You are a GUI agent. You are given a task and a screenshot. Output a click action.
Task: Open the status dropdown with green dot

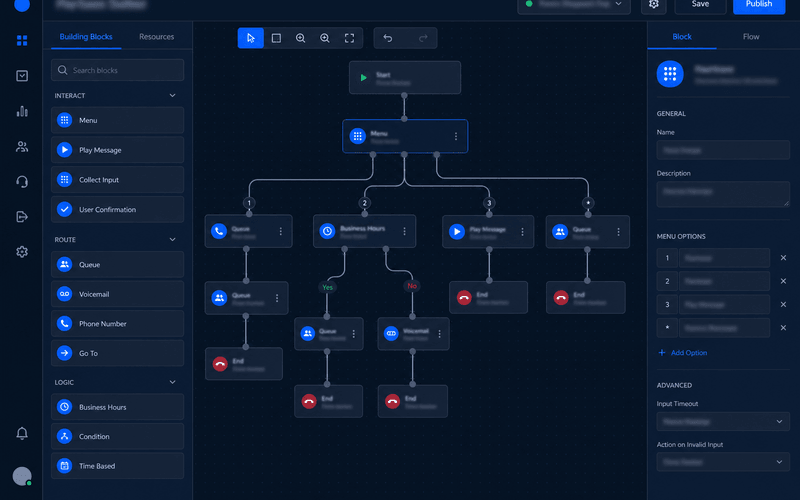pos(573,4)
